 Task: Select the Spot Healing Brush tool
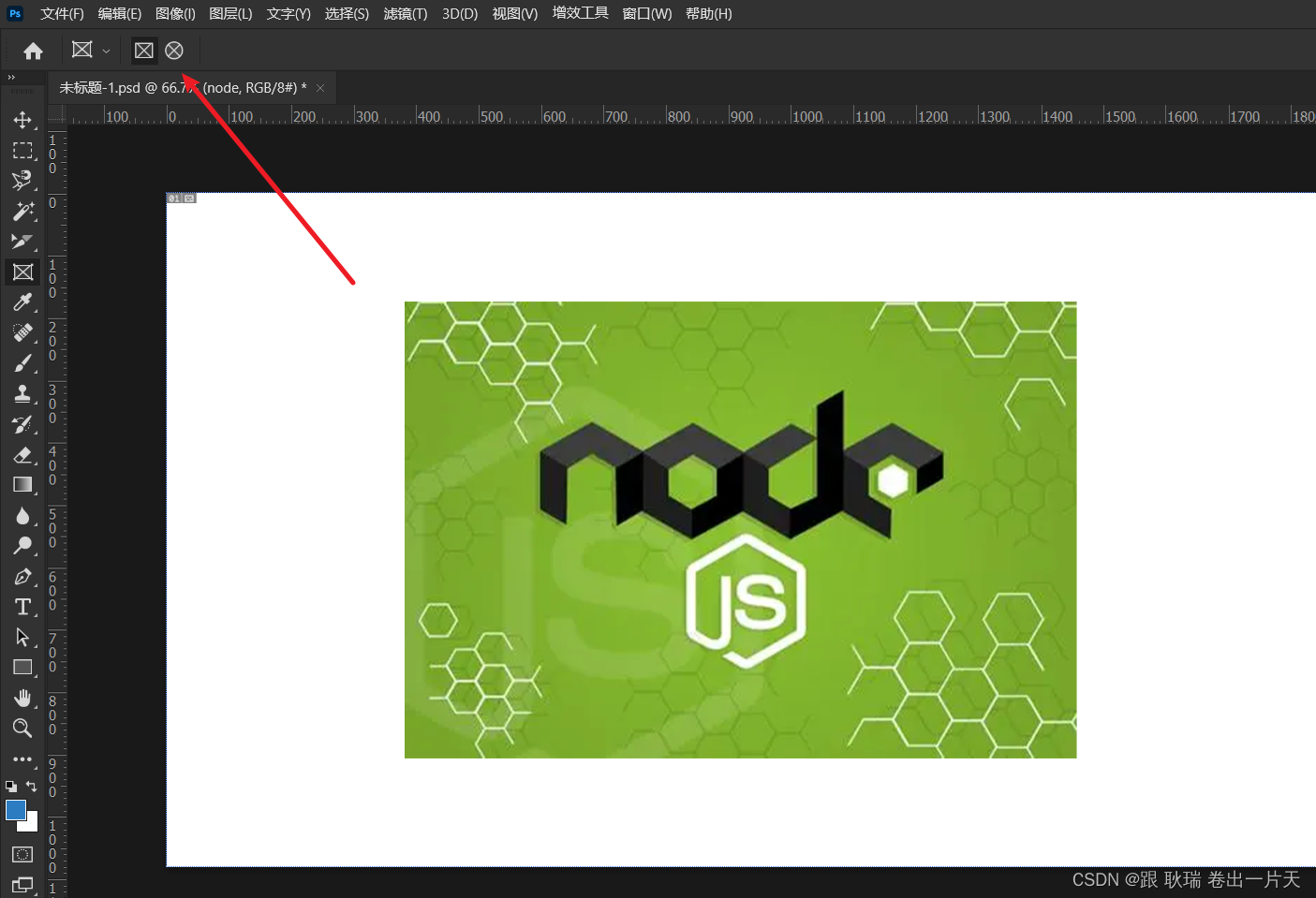pyautogui.click(x=22, y=333)
